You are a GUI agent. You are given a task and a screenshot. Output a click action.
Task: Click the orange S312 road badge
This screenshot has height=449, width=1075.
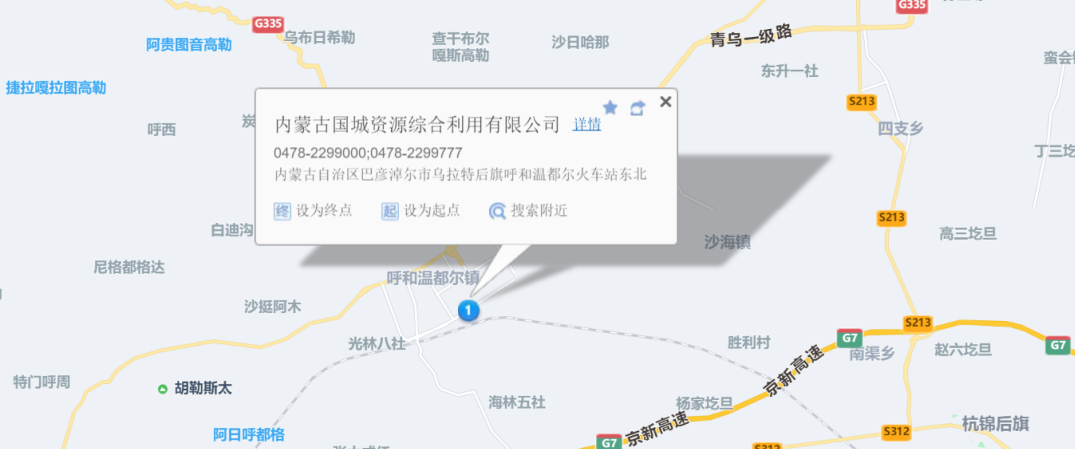[x=896, y=432]
